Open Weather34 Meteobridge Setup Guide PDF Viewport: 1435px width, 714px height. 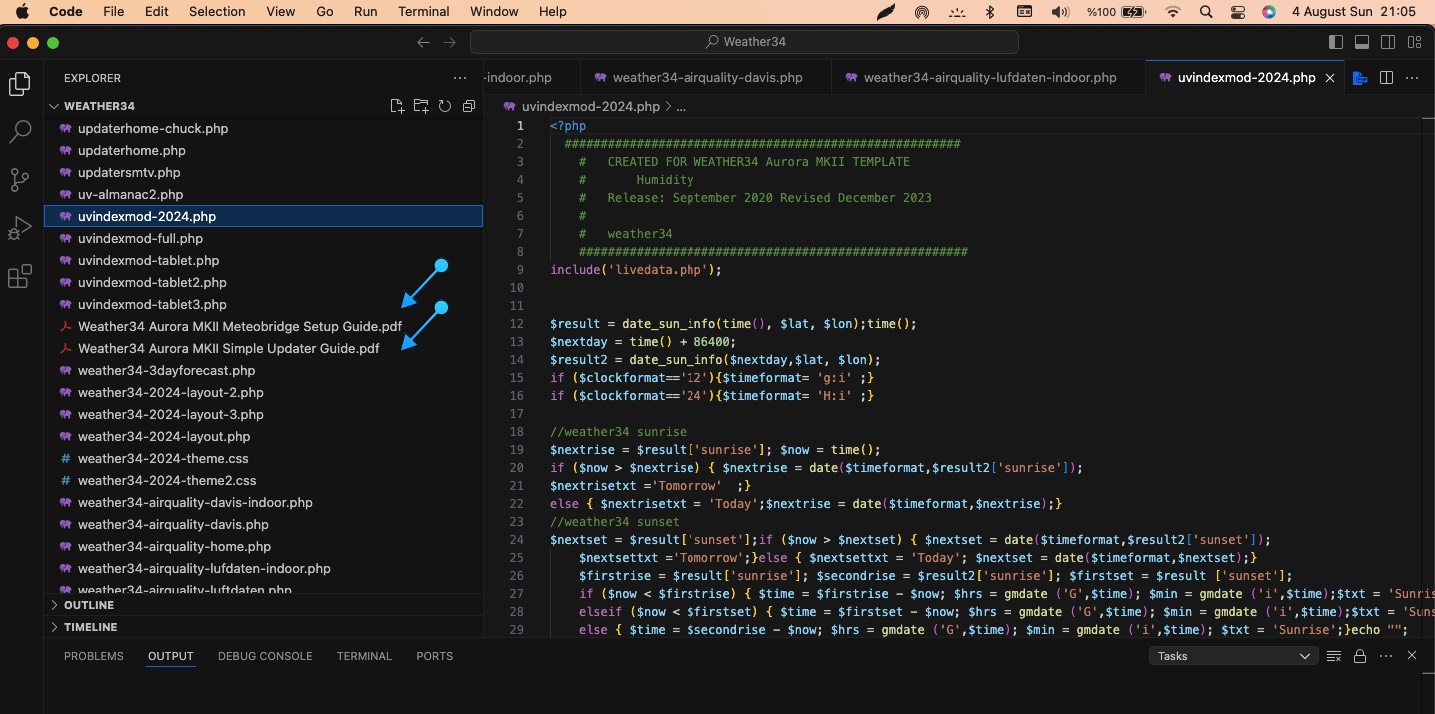coord(239,326)
